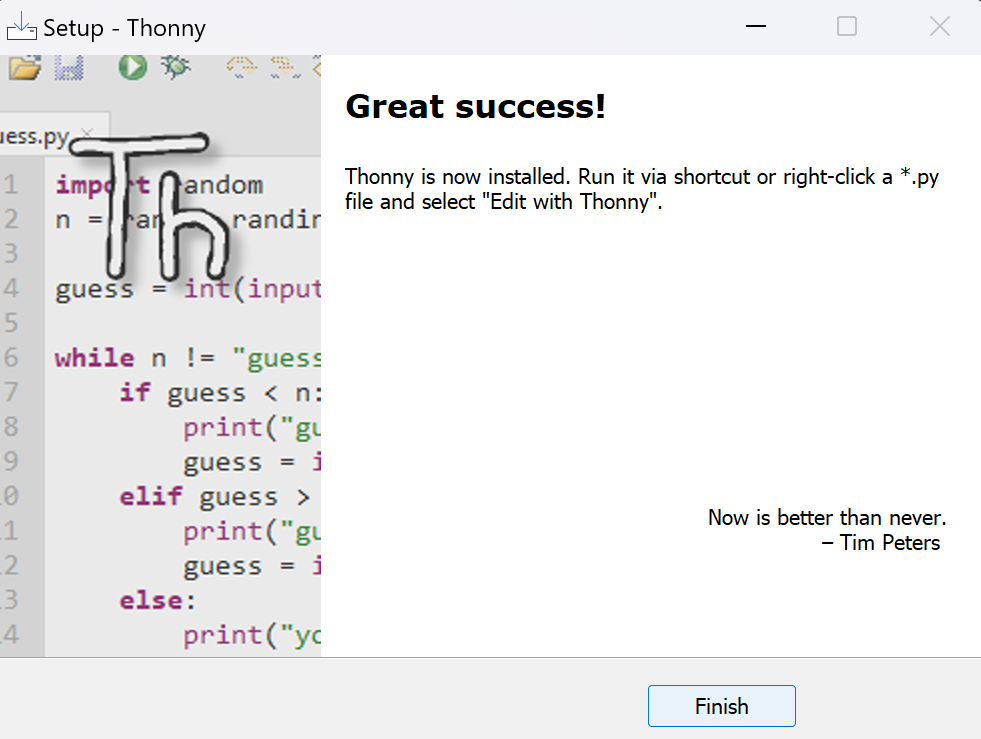Click the 'while' keyword on line 6
The width and height of the screenshot is (981, 739).
pyautogui.click(x=94, y=357)
